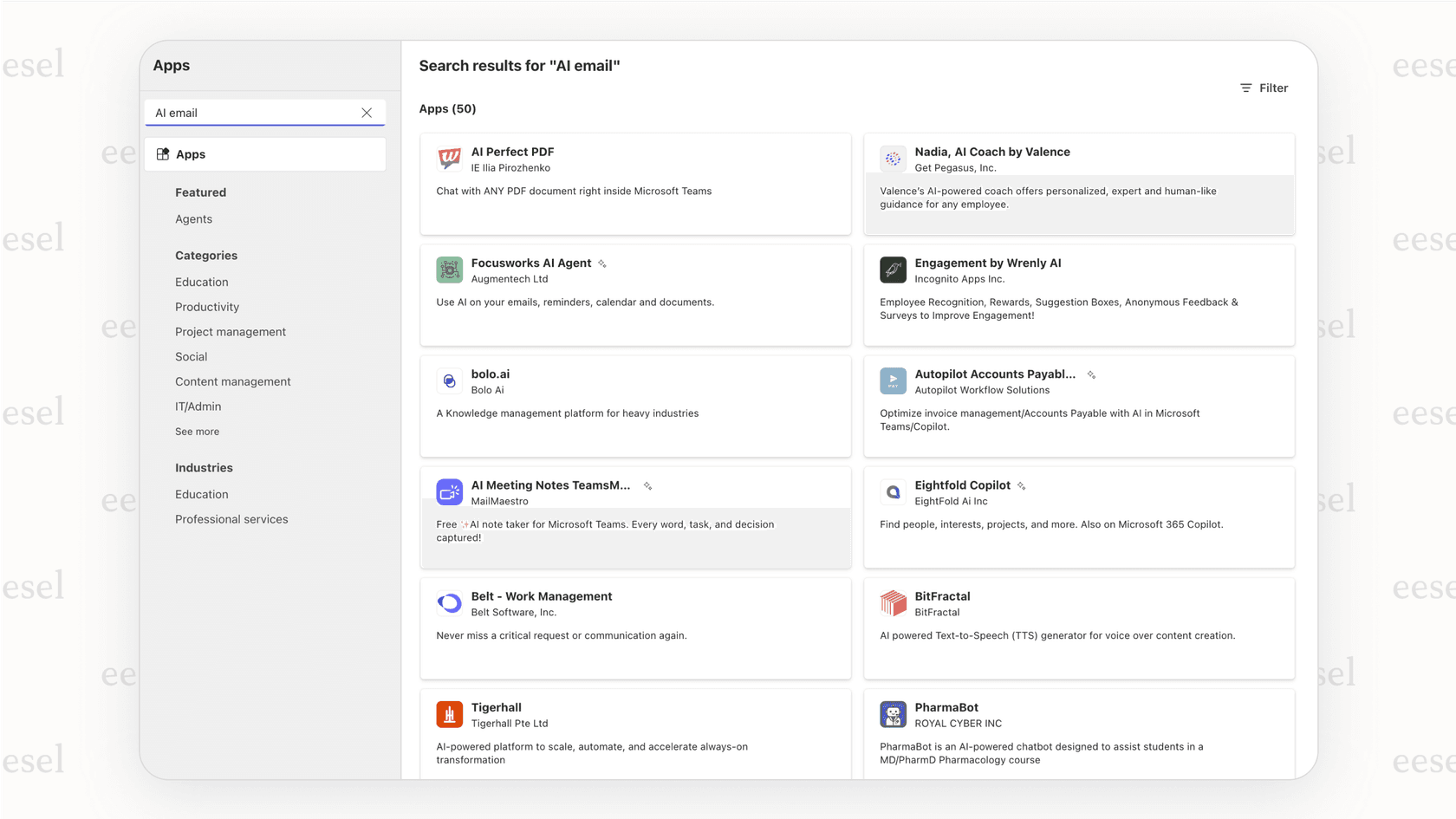1456x819 pixels.
Task: Open the Focusworks AI Agent icon
Action: [449, 270]
